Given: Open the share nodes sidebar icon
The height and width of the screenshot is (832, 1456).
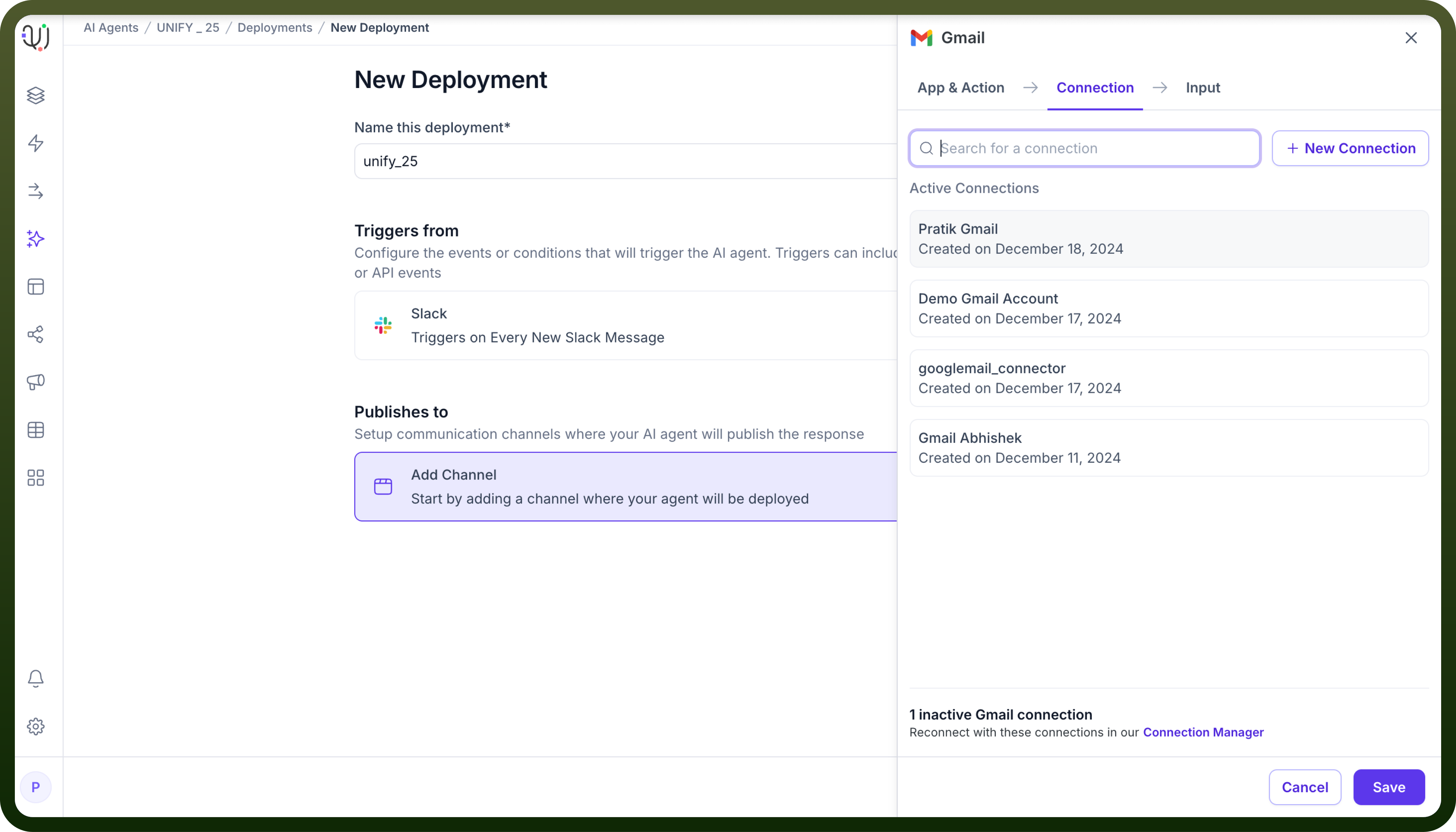Looking at the screenshot, I should click(35, 334).
